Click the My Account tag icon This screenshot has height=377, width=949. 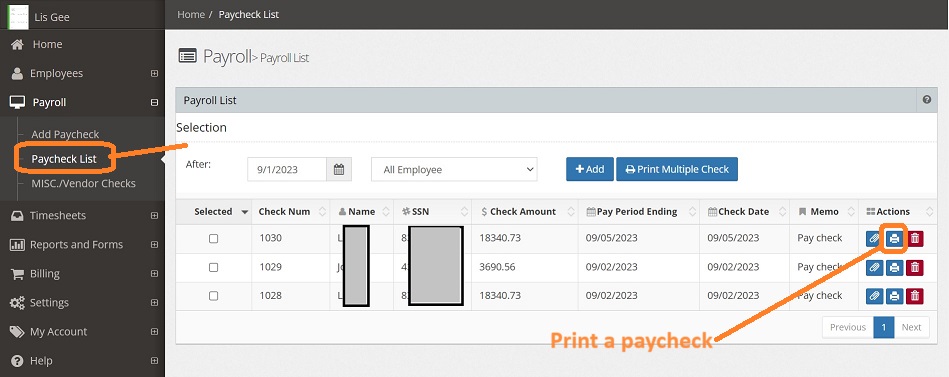18,332
